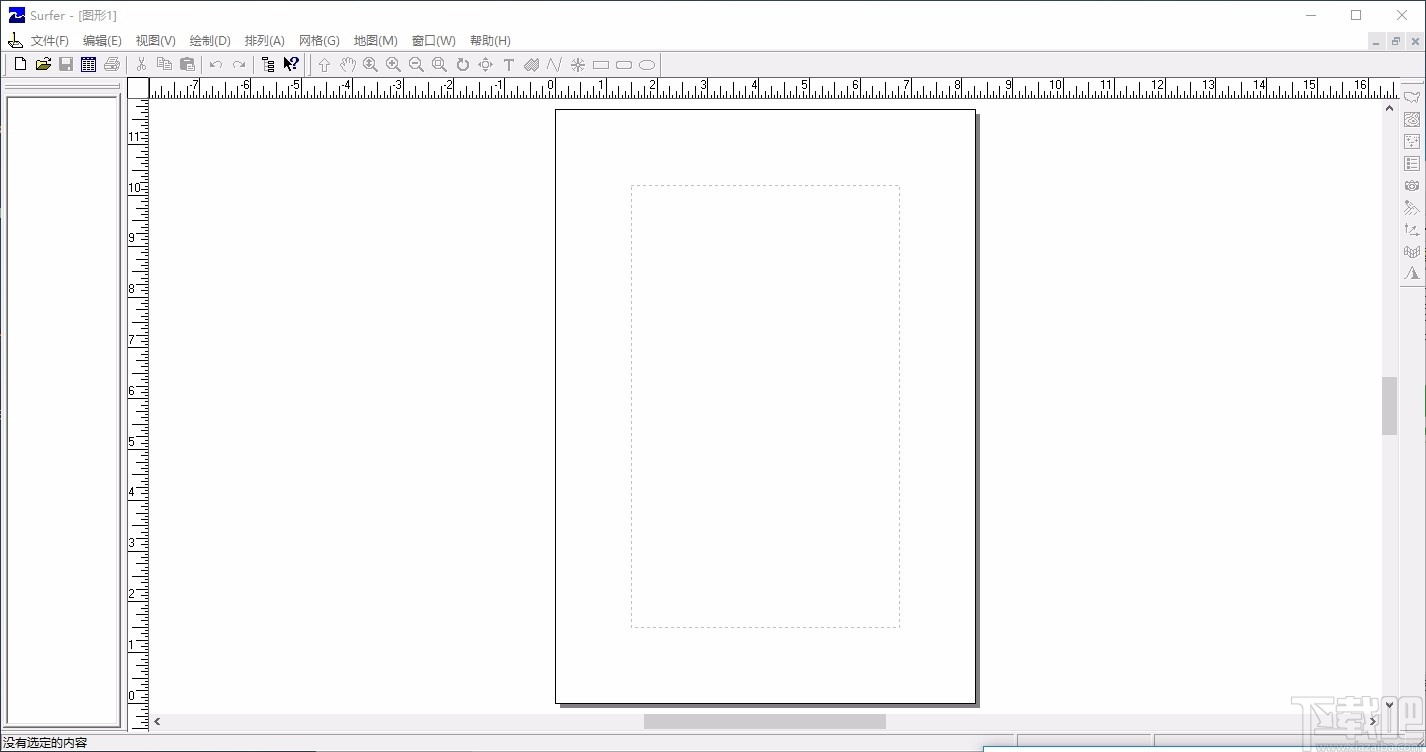This screenshot has width=1426, height=752.
Task: Select the Text tool
Action: coord(508,65)
